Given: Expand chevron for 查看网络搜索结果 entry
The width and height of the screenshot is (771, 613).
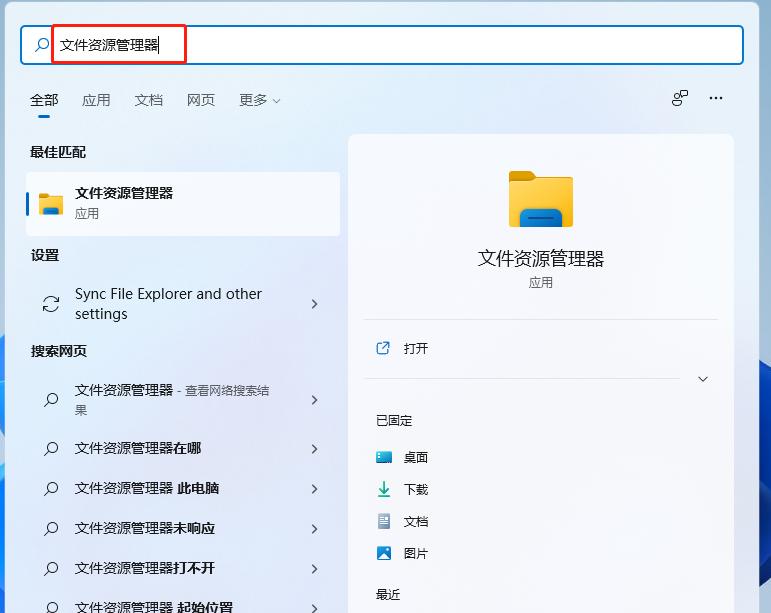Looking at the screenshot, I should coord(315,400).
